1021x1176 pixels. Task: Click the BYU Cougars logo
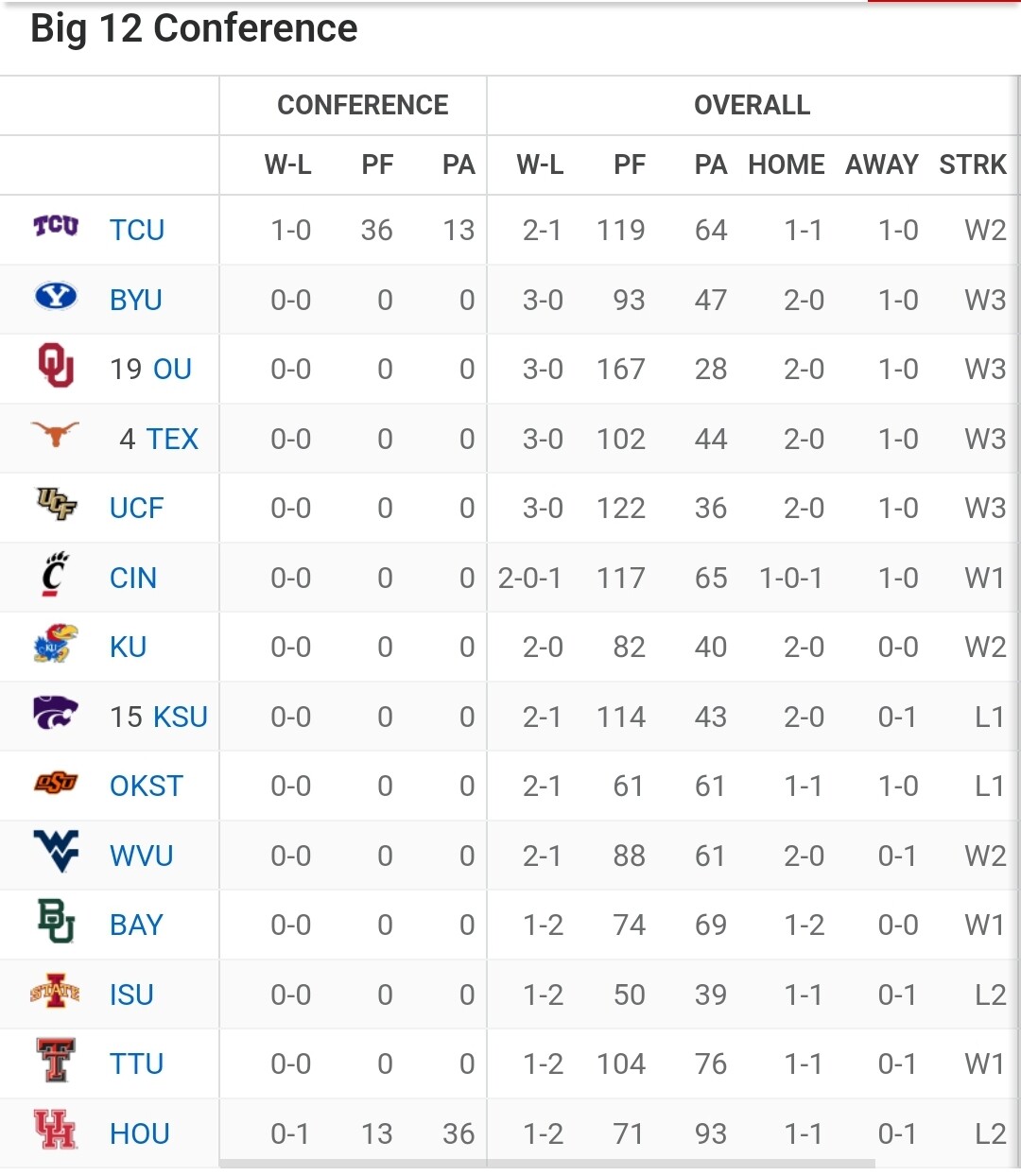click(56, 296)
